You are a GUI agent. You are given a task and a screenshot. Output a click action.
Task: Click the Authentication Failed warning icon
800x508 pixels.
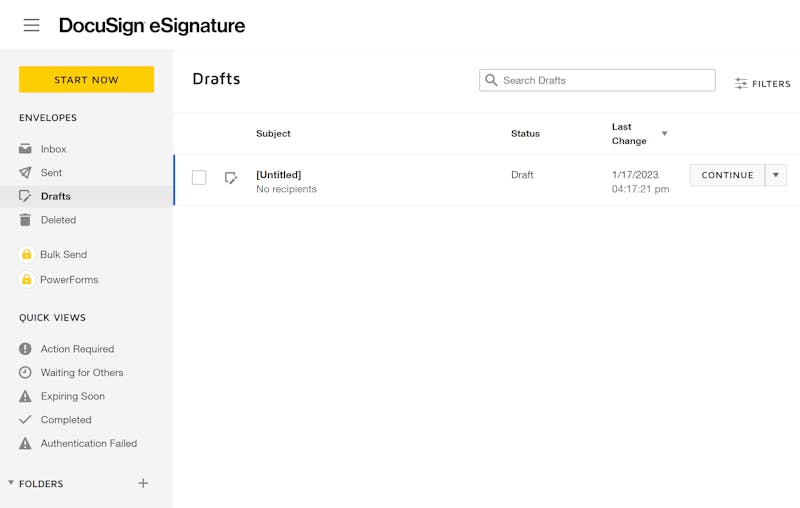(x=25, y=443)
